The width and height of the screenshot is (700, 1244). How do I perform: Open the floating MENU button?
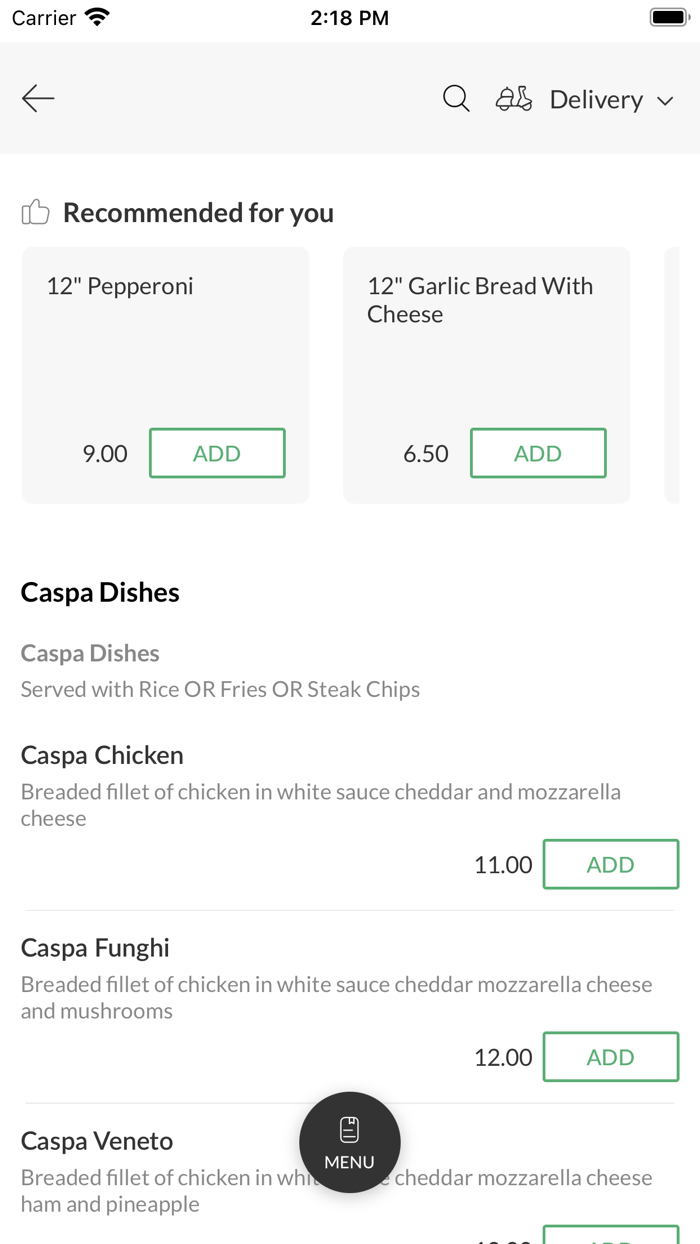(349, 1142)
